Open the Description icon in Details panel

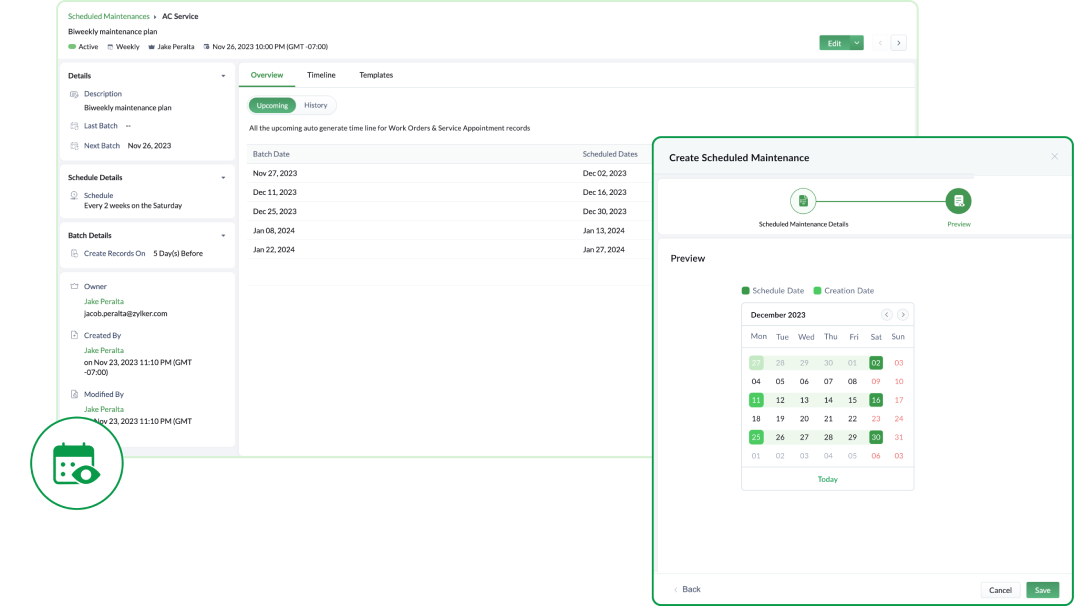[74, 93]
